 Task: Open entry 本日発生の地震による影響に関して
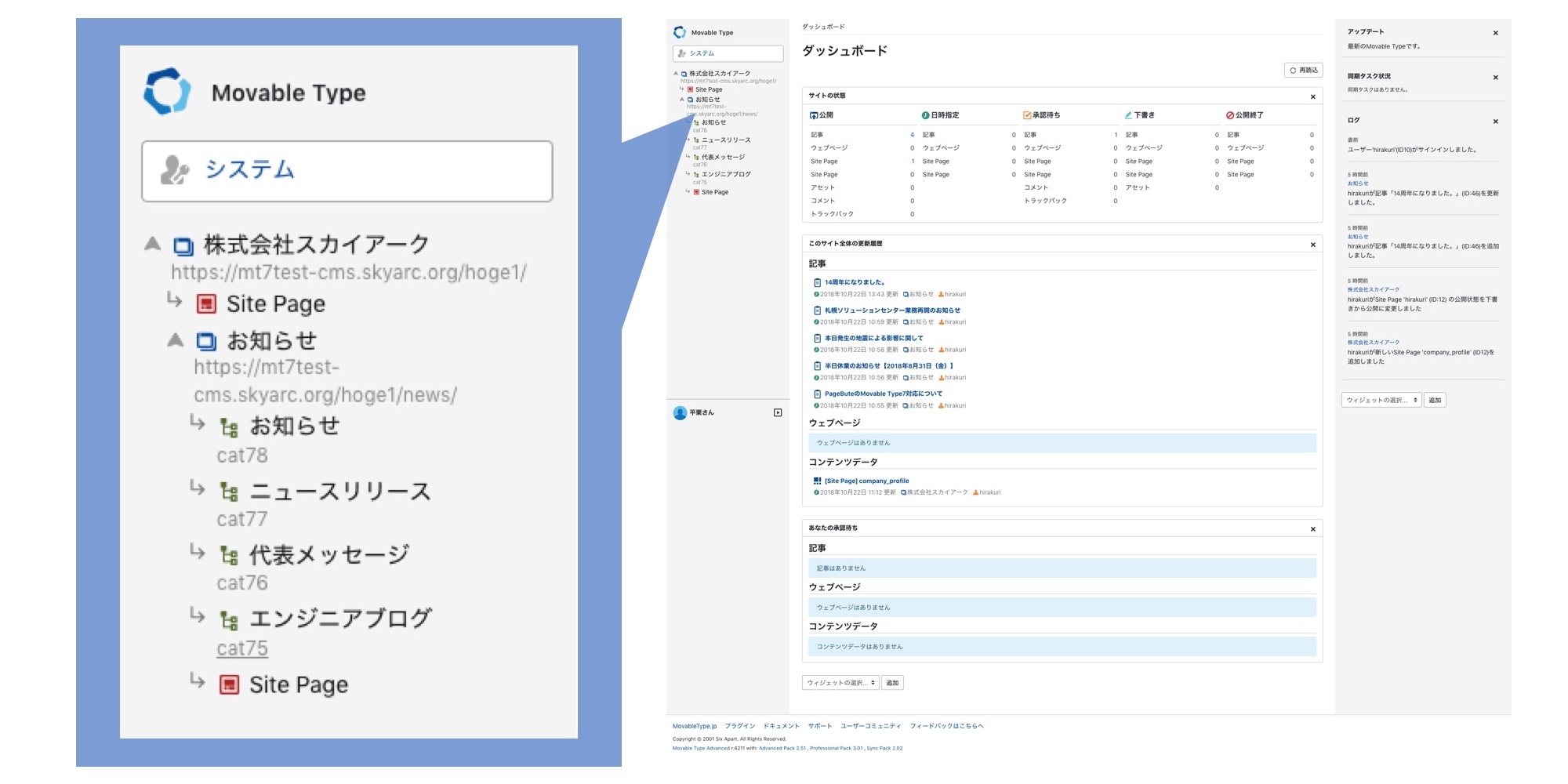pos(873,338)
